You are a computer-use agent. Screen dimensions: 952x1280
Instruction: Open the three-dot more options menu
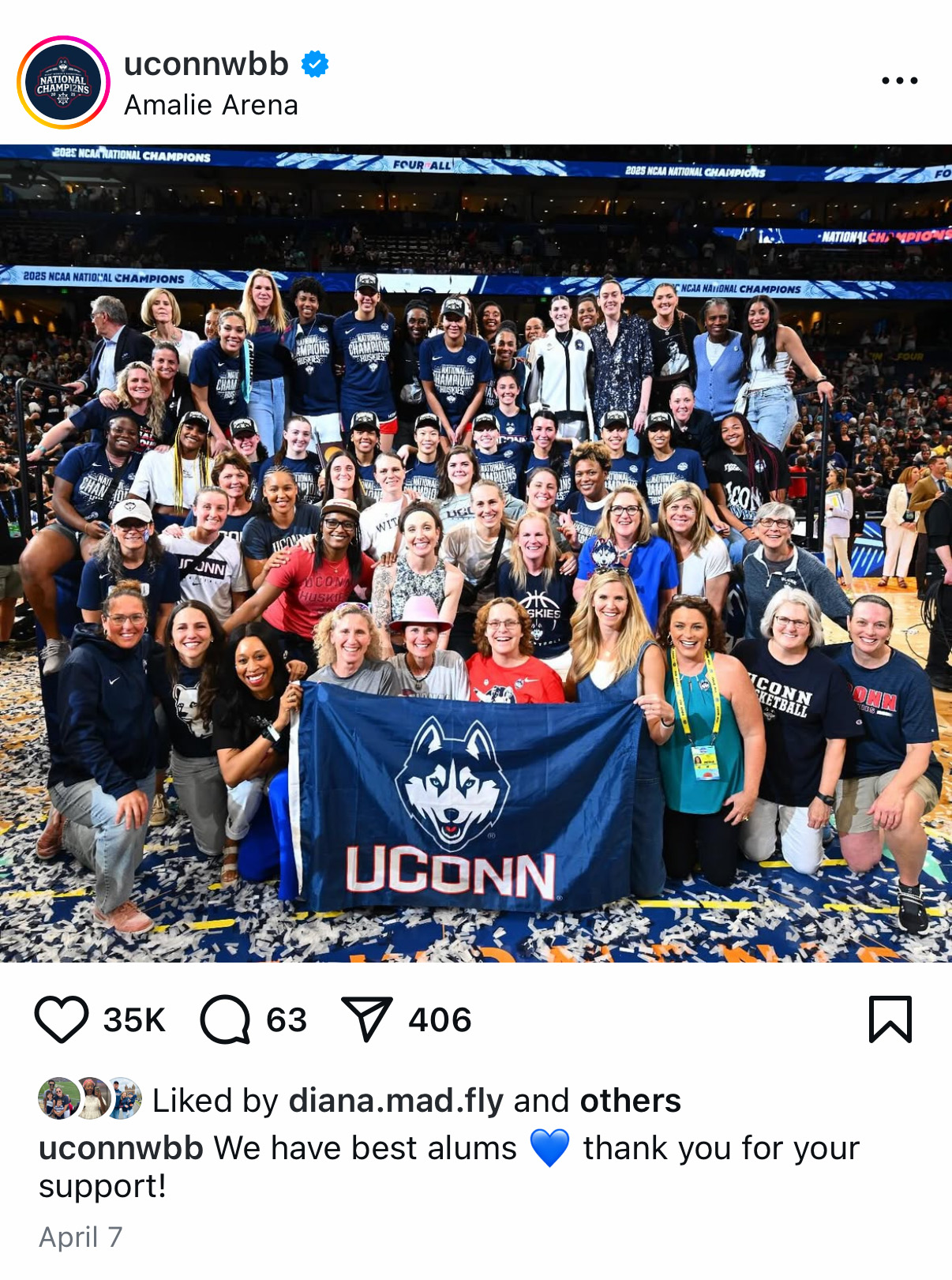[900, 81]
